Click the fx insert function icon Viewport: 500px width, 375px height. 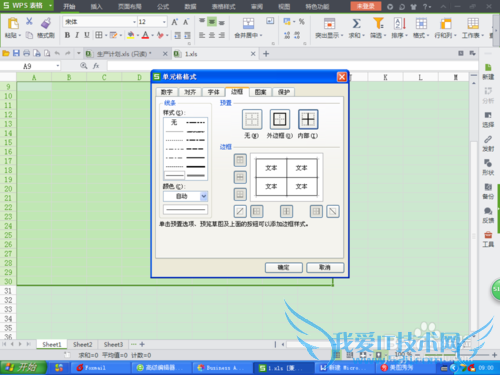pyautogui.click(x=96, y=66)
